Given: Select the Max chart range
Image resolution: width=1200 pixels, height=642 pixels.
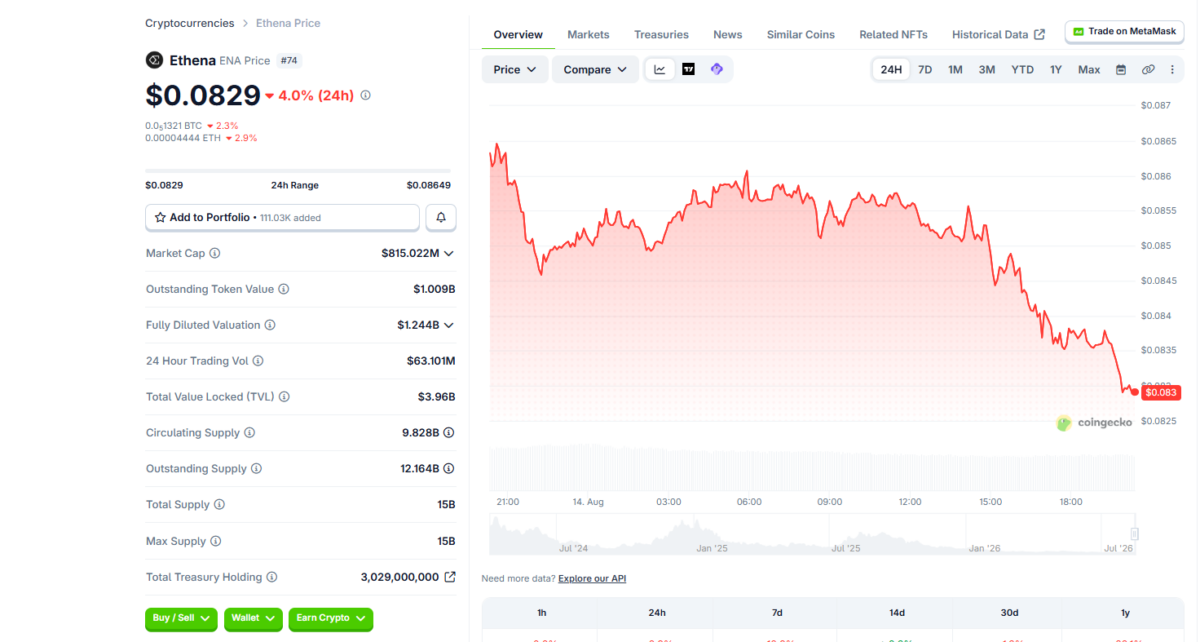Looking at the screenshot, I should (1089, 69).
